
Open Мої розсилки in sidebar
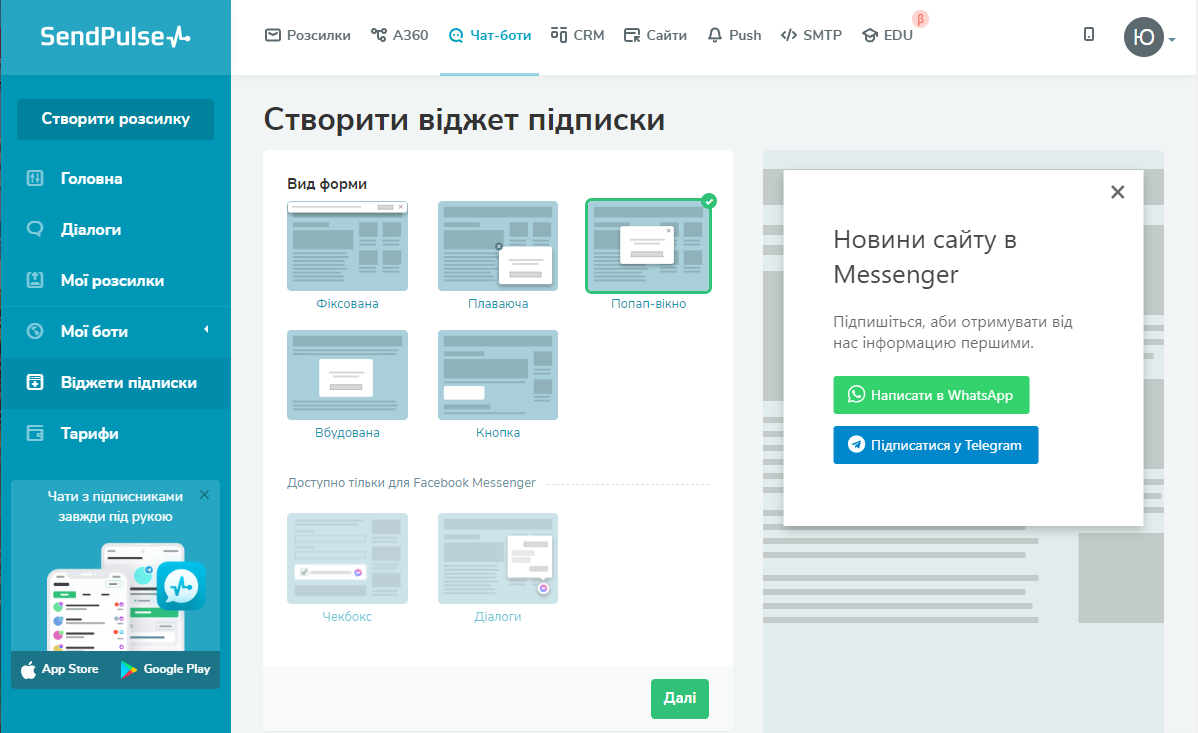click(115, 281)
